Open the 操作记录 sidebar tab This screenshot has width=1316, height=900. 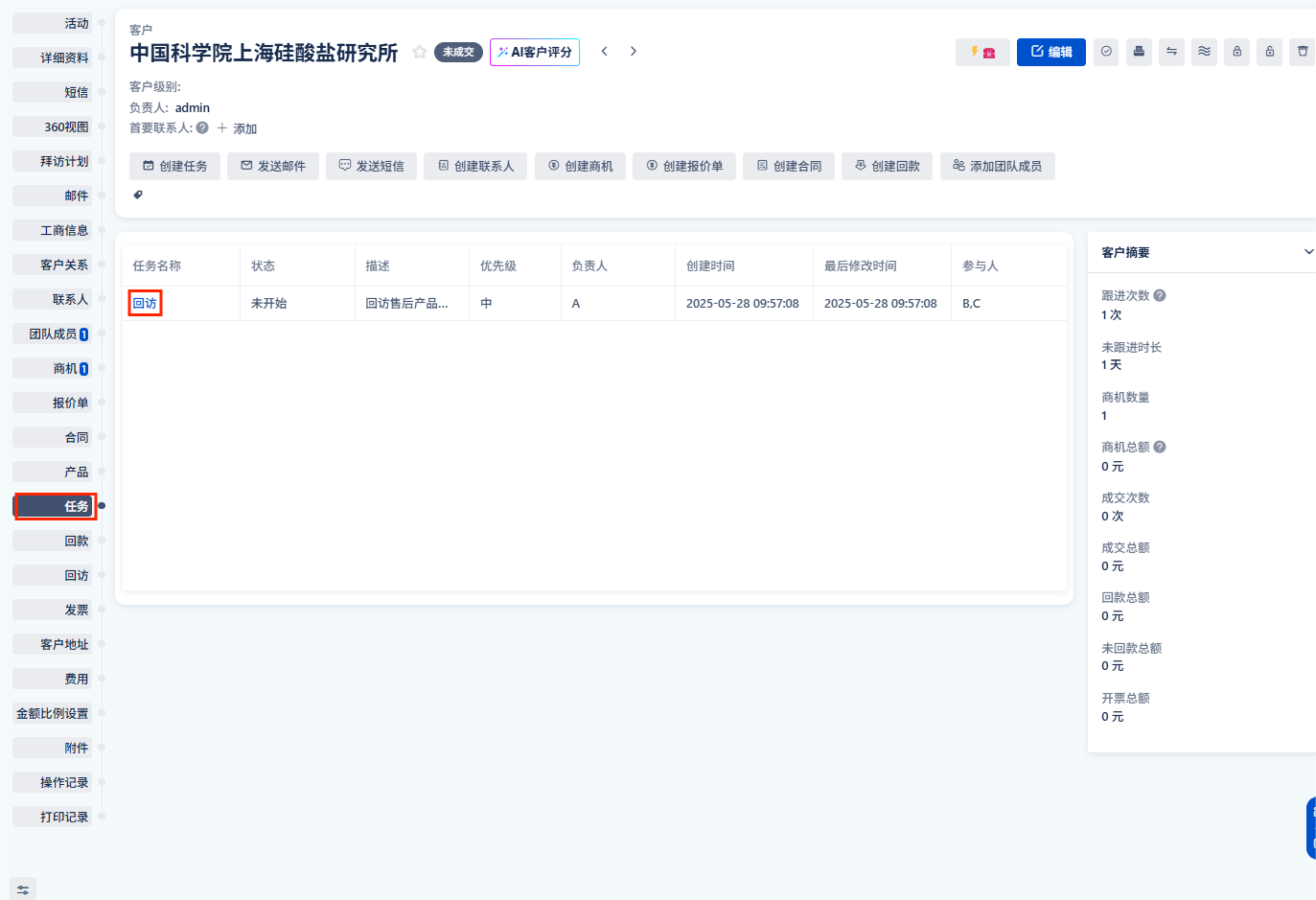click(x=53, y=782)
